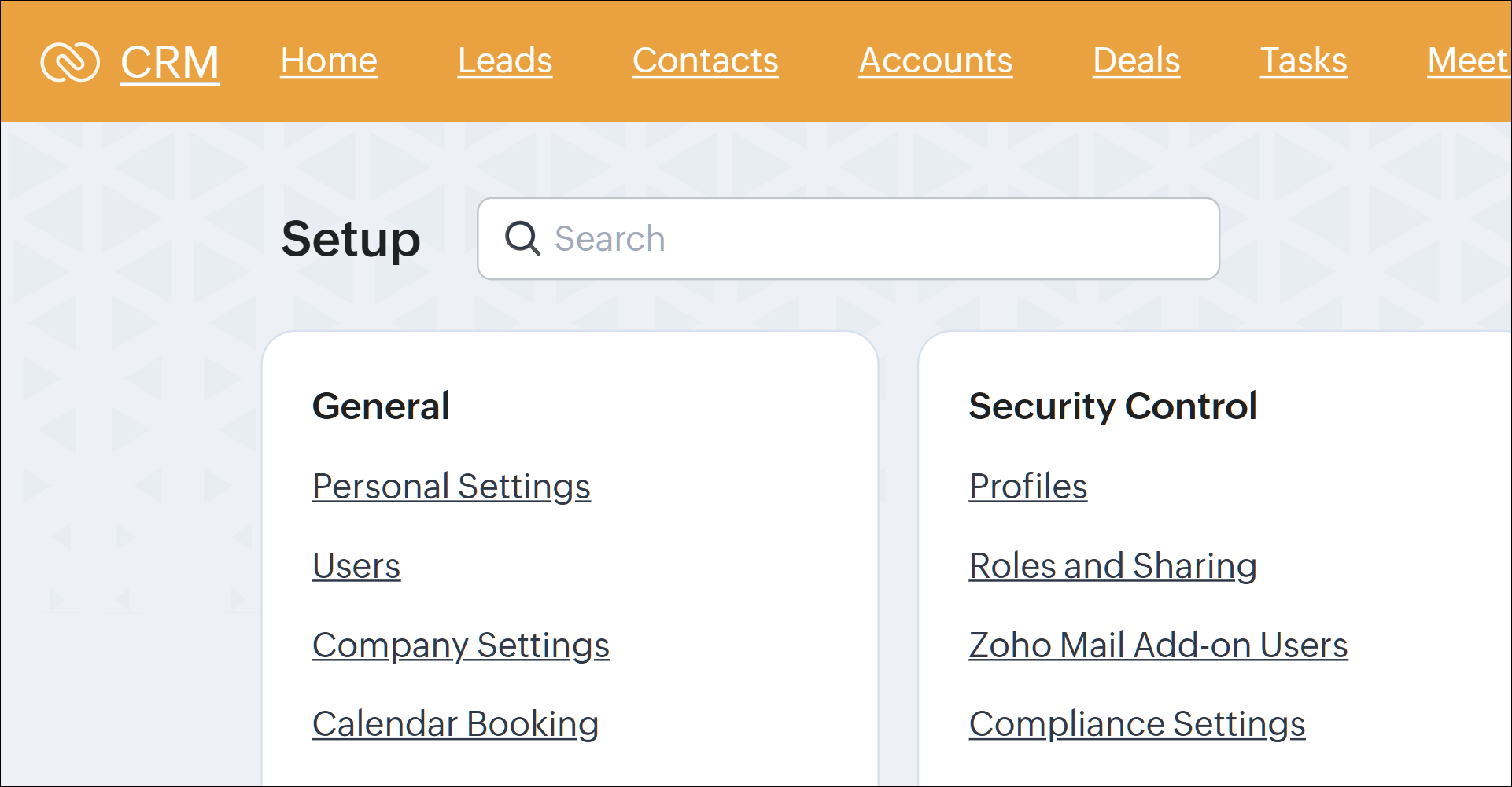The image size is (1512, 787).
Task: Open Company Settings
Action: (460, 645)
